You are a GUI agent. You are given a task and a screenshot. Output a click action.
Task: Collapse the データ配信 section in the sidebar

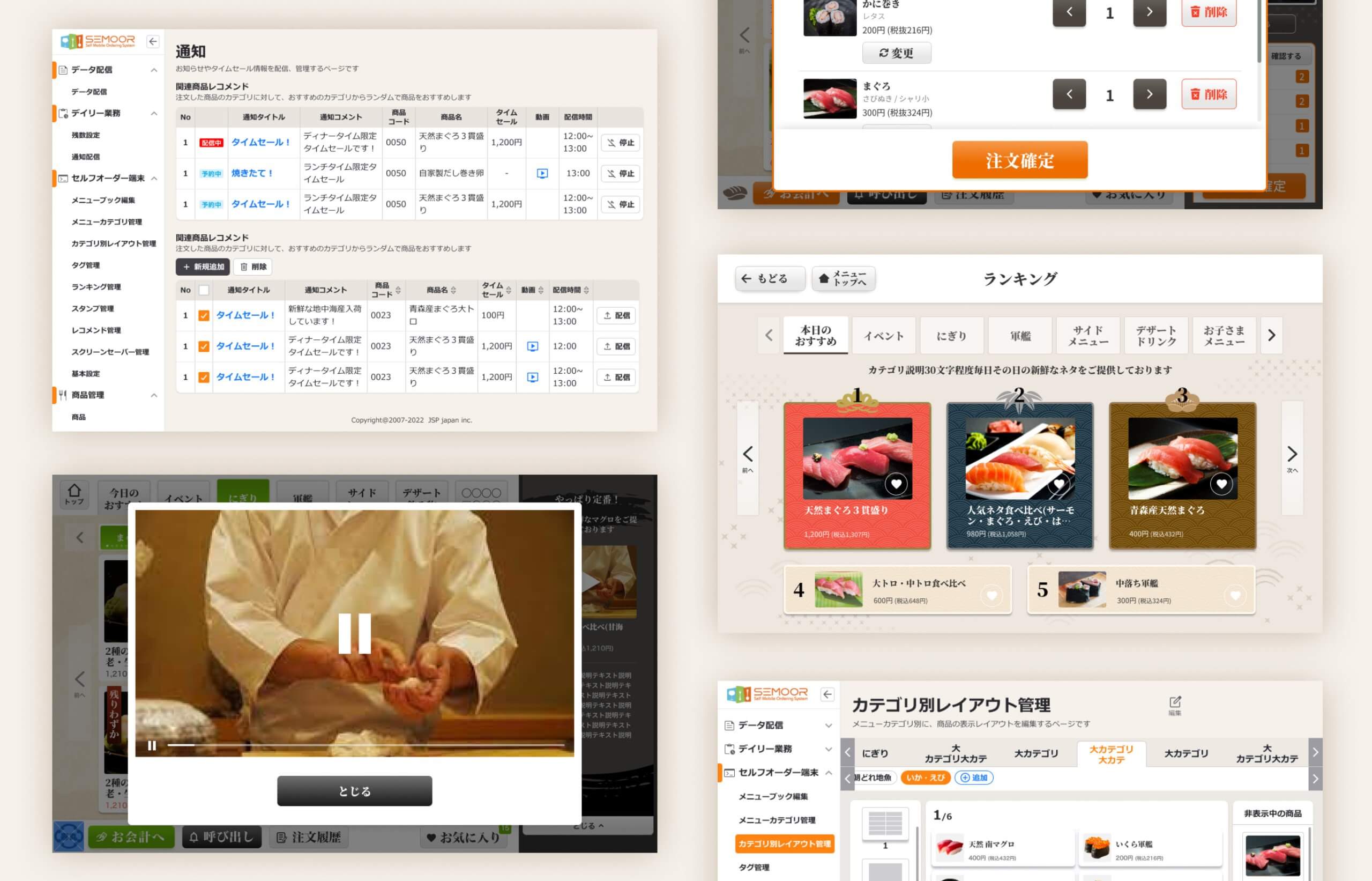pos(153,70)
